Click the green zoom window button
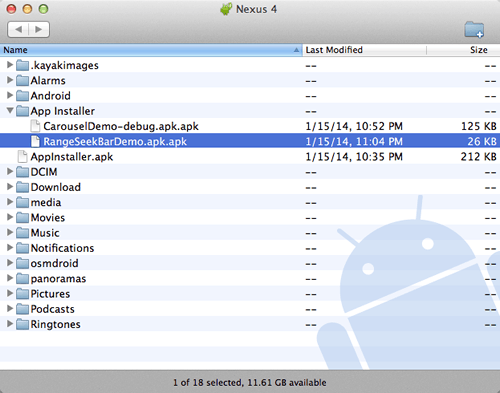This screenshot has height=393, width=500. point(43,9)
